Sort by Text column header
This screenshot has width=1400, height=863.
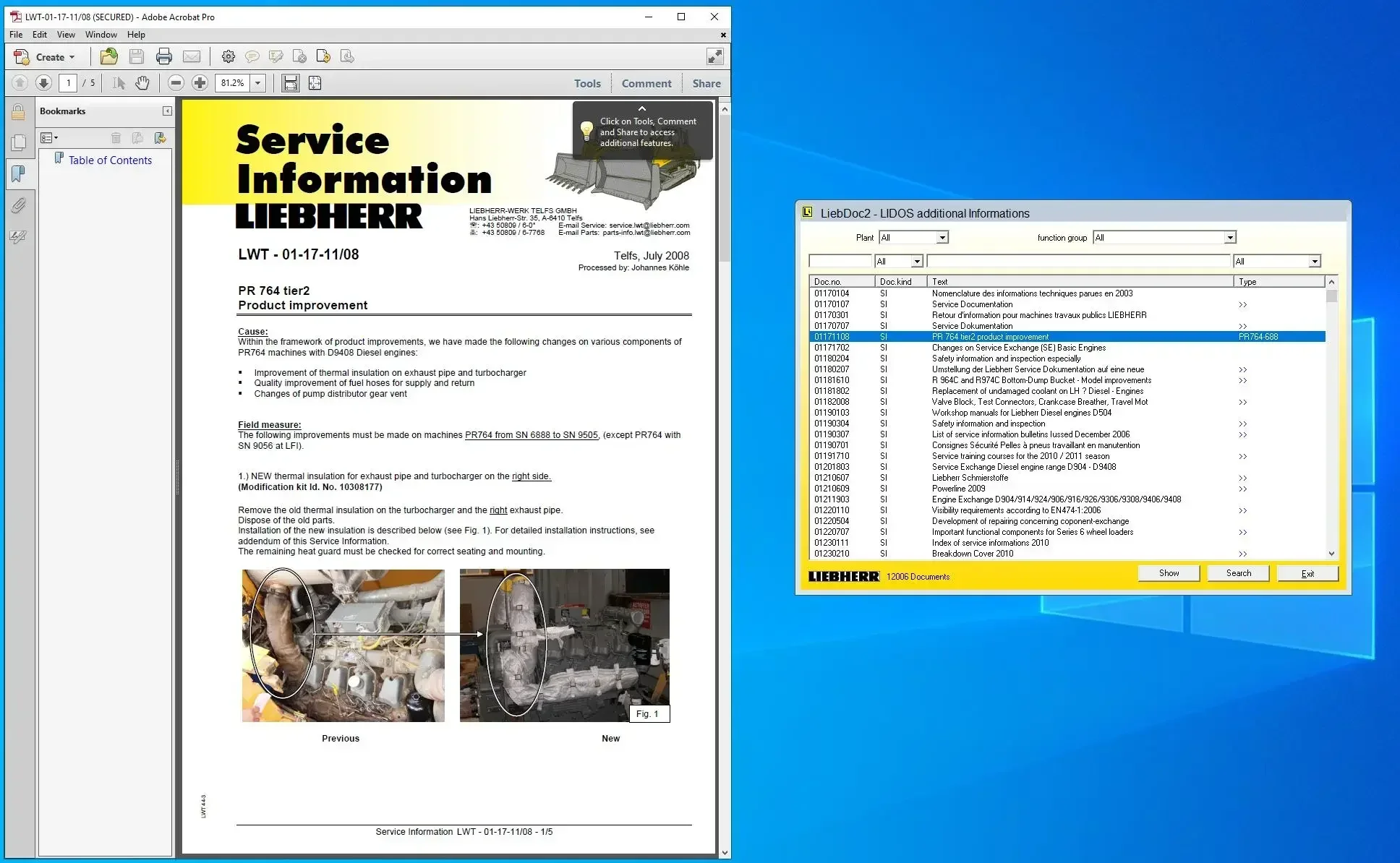click(x=1080, y=281)
